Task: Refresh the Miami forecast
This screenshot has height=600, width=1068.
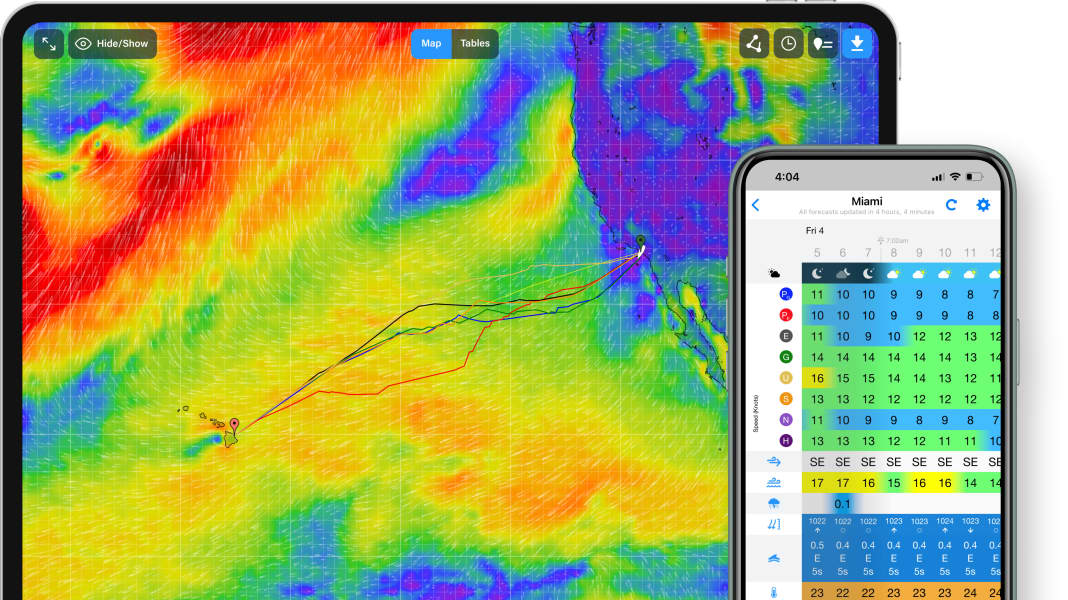Action: [951, 204]
